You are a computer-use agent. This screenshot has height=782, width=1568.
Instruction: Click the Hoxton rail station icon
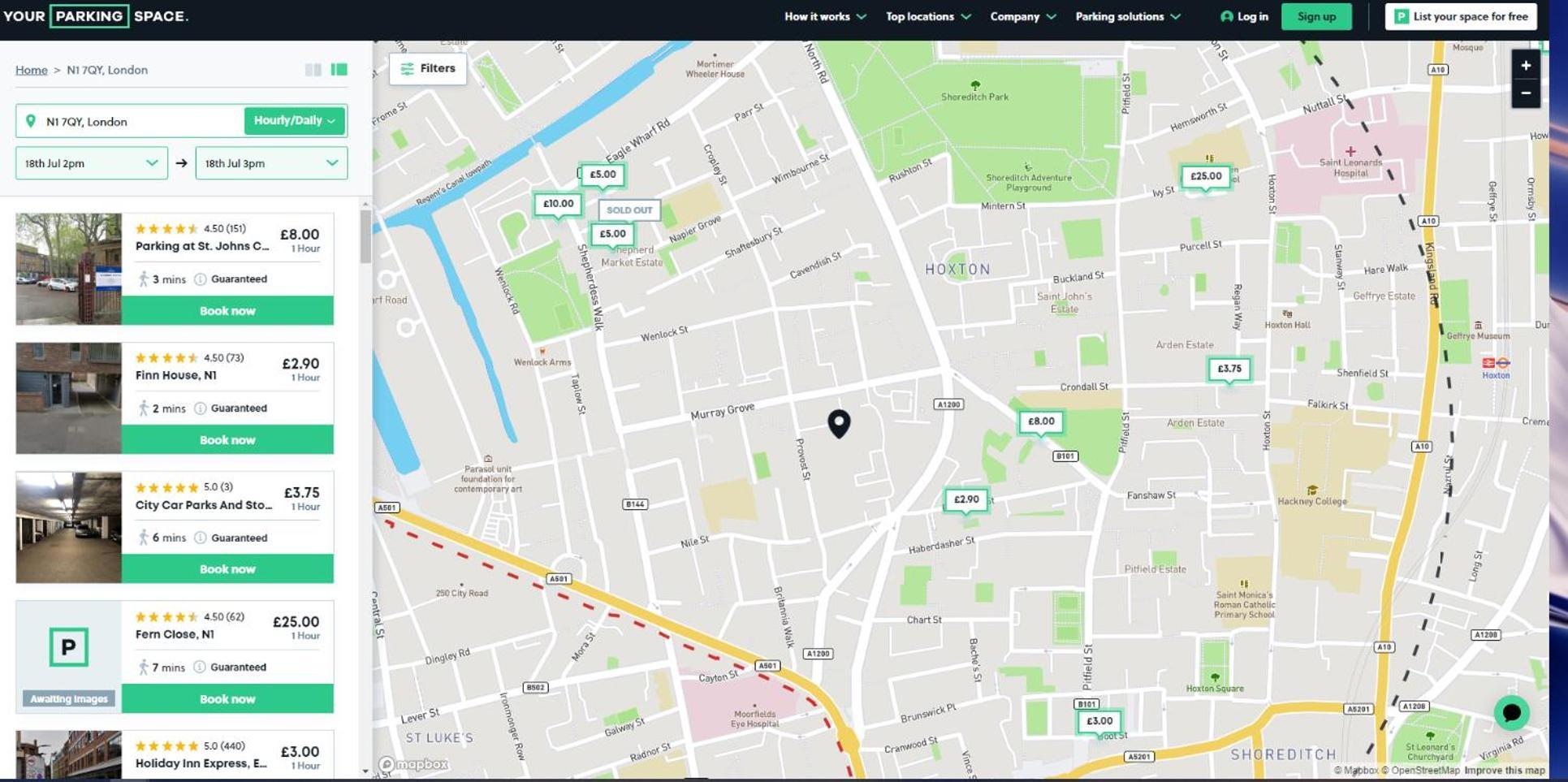click(1495, 363)
